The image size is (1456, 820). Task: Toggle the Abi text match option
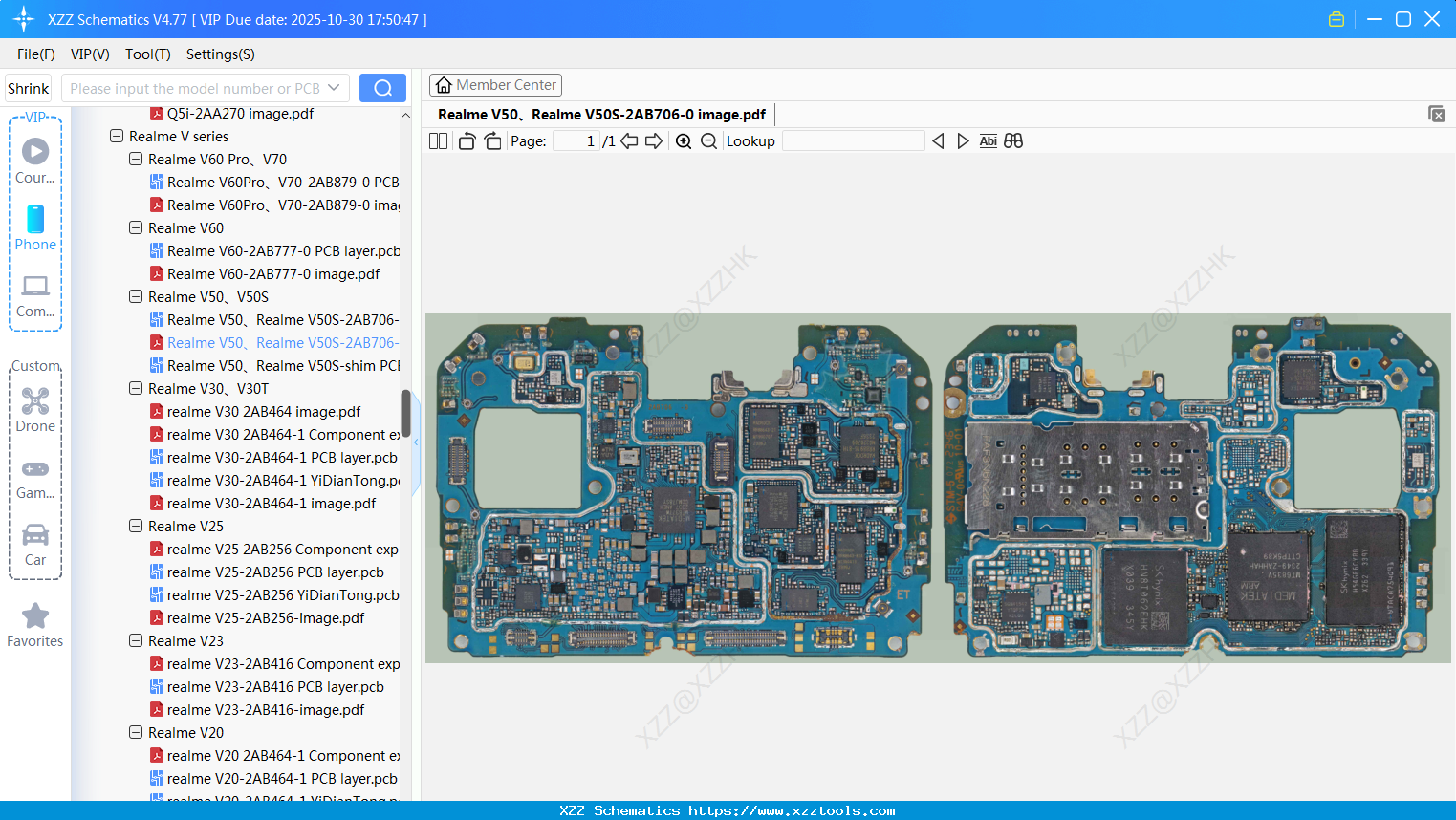[989, 141]
